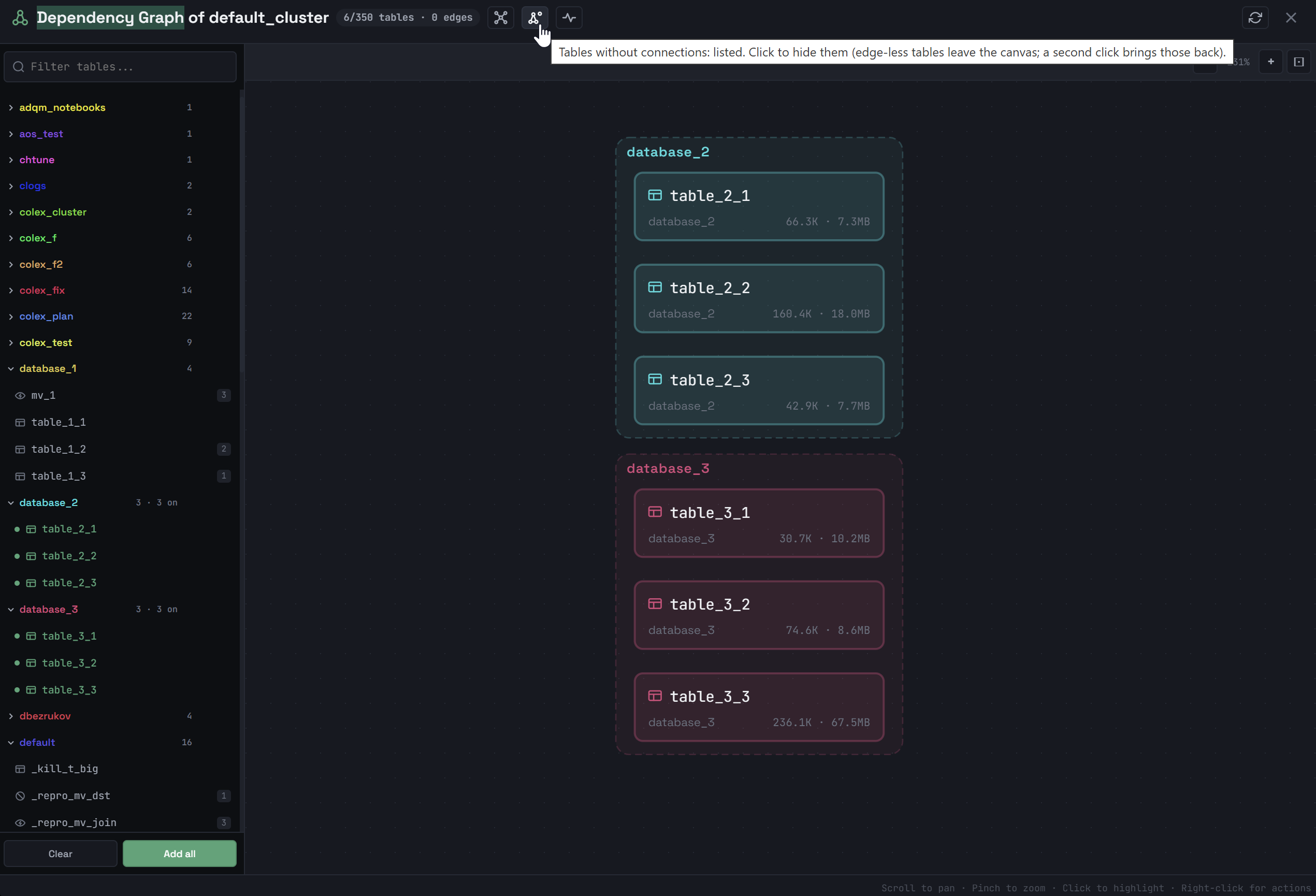
Task: Focus the Filter tables search field
Action: pyautogui.click(x=120, y=67)
